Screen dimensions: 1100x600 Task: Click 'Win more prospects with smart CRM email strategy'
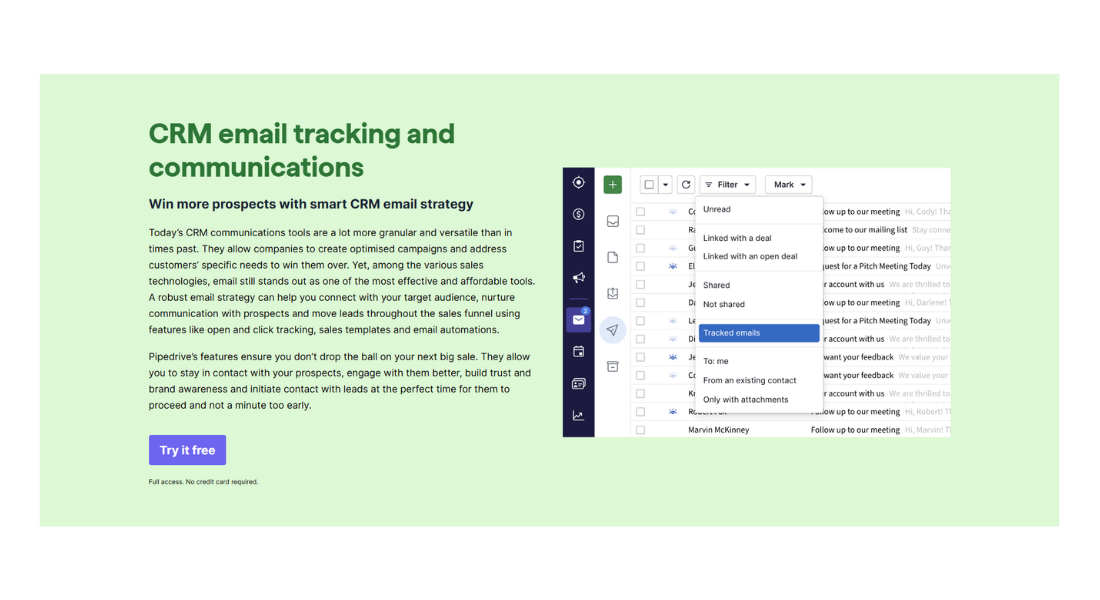[x=311, y=204]
